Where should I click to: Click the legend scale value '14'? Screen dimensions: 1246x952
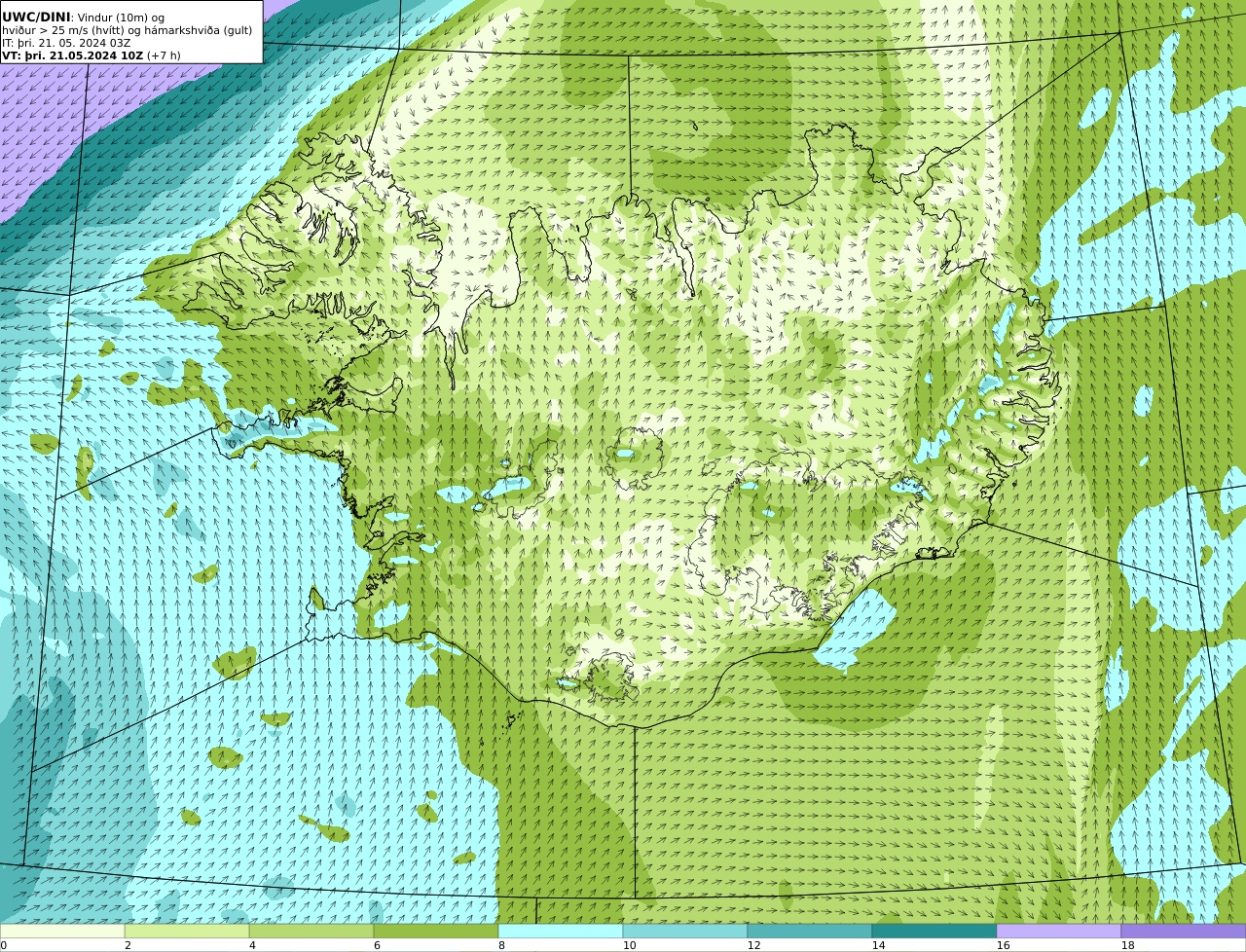point(879,945)
